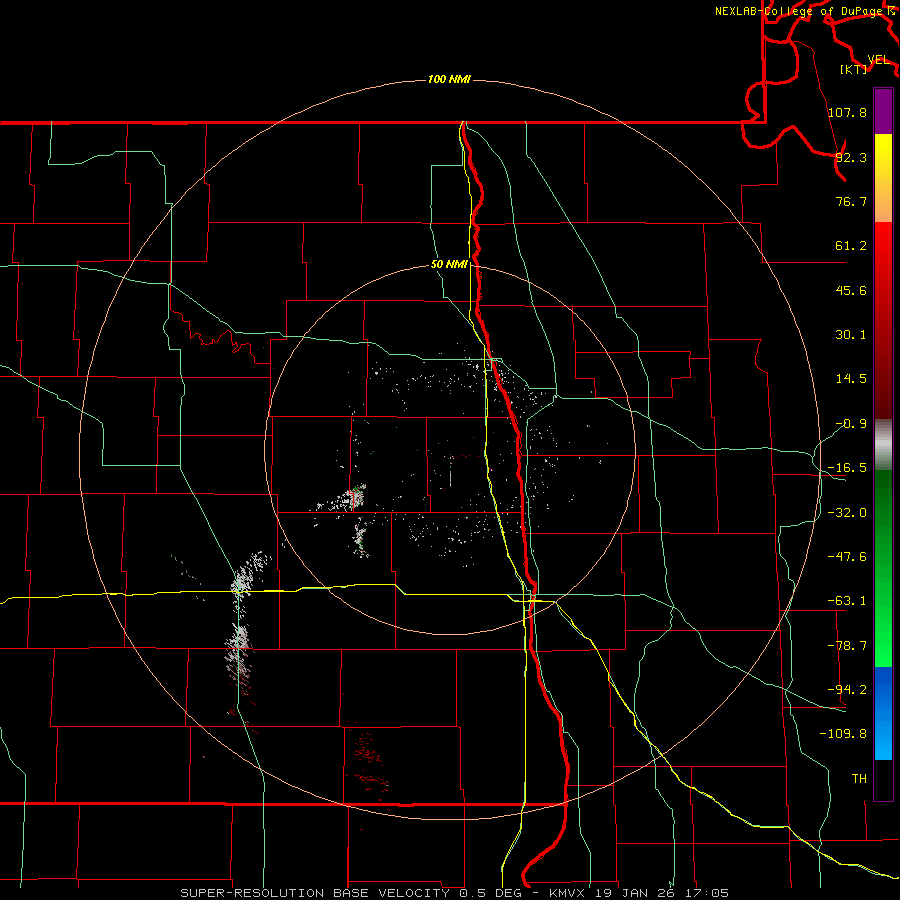Viewport: 900px width, 900px height.
Task: Click the 14.5 velocity scale value
Action: click(x=851, y=379)
